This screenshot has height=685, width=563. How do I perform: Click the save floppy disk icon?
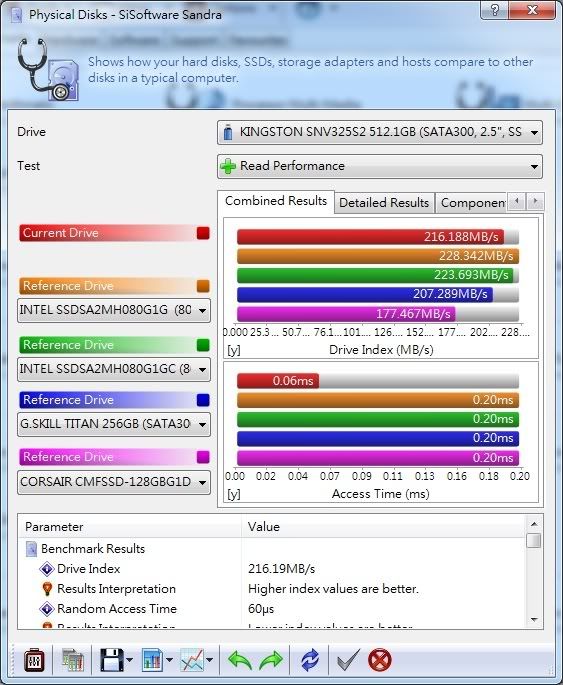coord(112,660)
